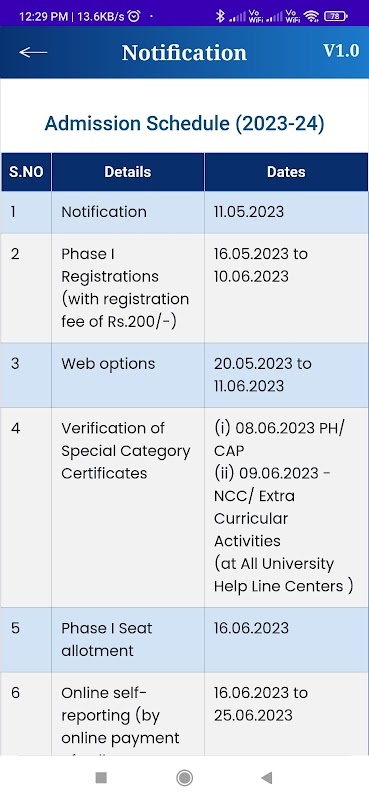The height and width of the screenshot is (800, 369).
Task: Tap the back arrow in header
Action: tap(33, 52)
